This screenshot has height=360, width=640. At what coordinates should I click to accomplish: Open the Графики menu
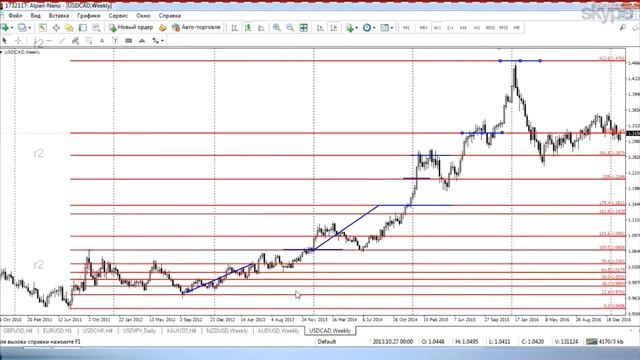coord(89,16)
